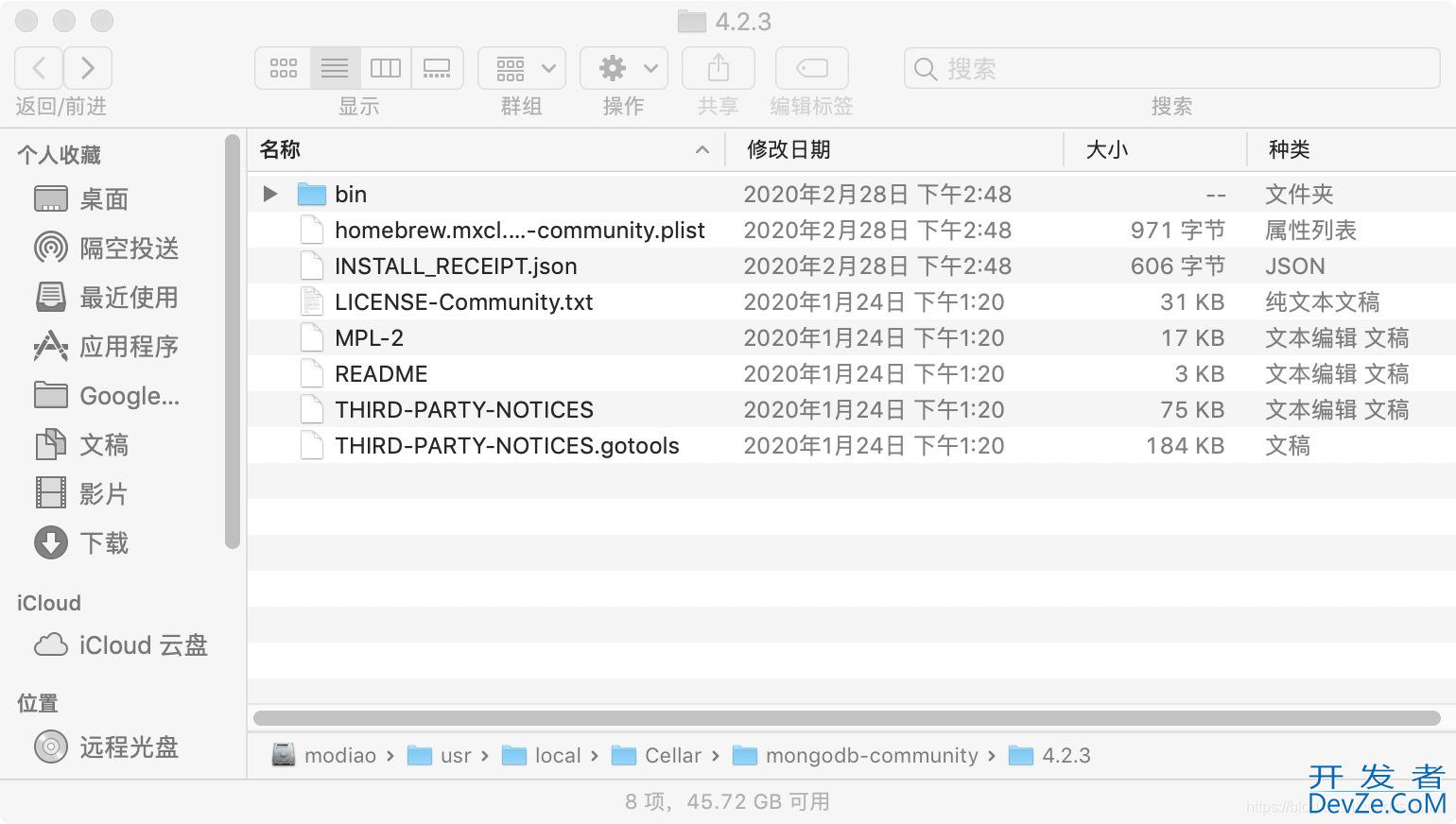Click the edit tags toolbar button

[812, 68]
